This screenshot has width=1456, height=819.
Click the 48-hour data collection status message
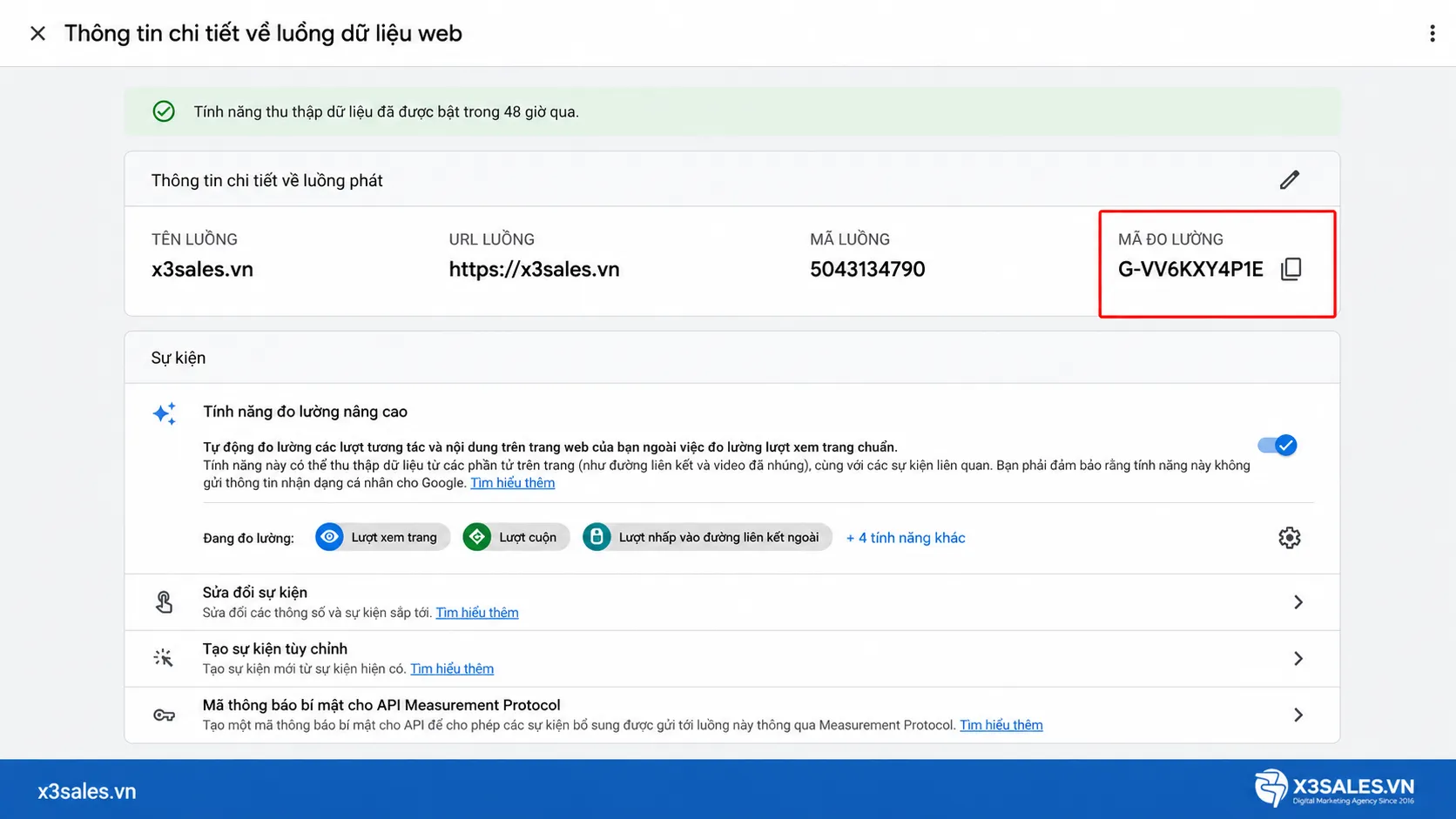386,112
